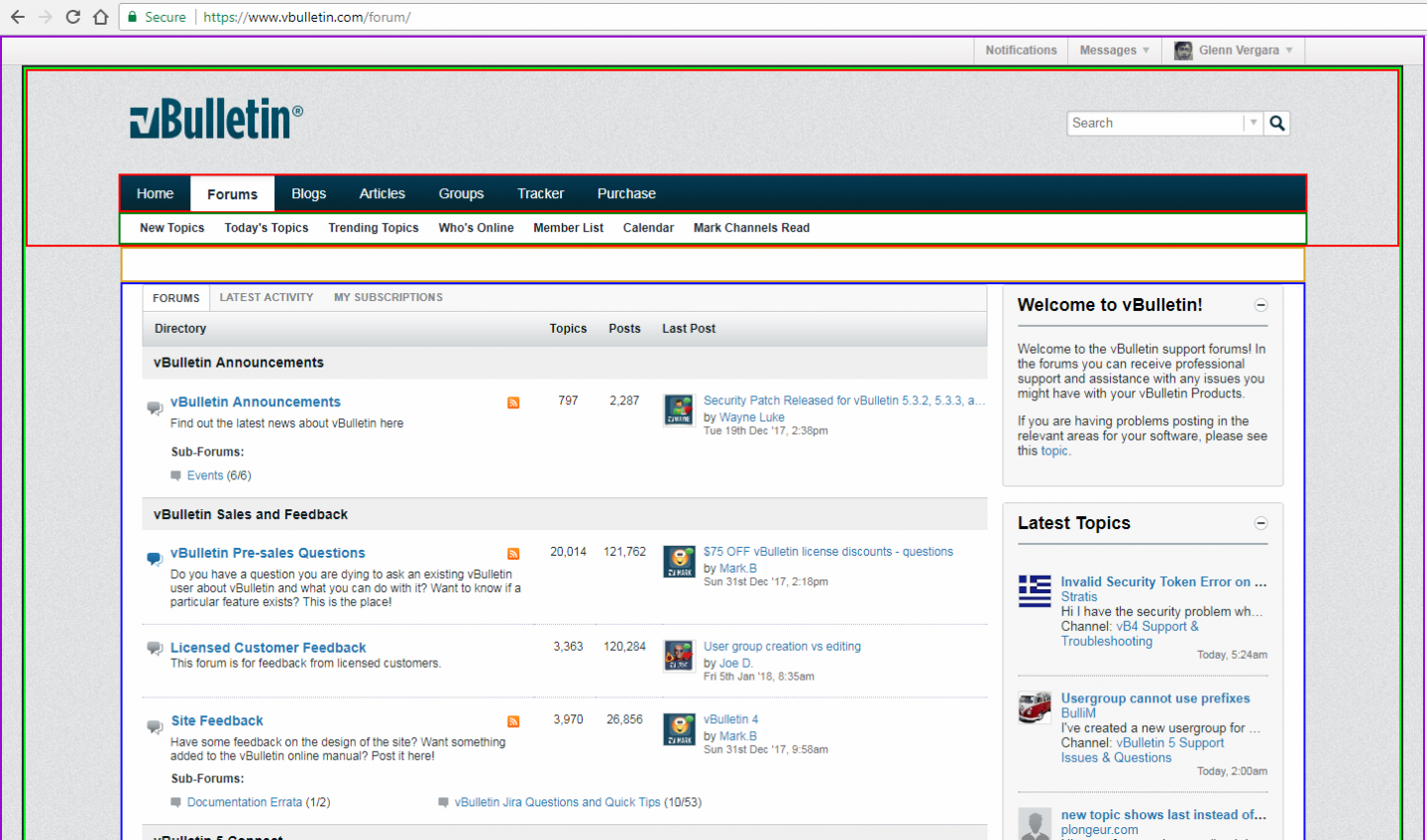The image size is (1427, 840).
Task: Collapse the Latest Topics panel
Action: [x=1261, y=523]
